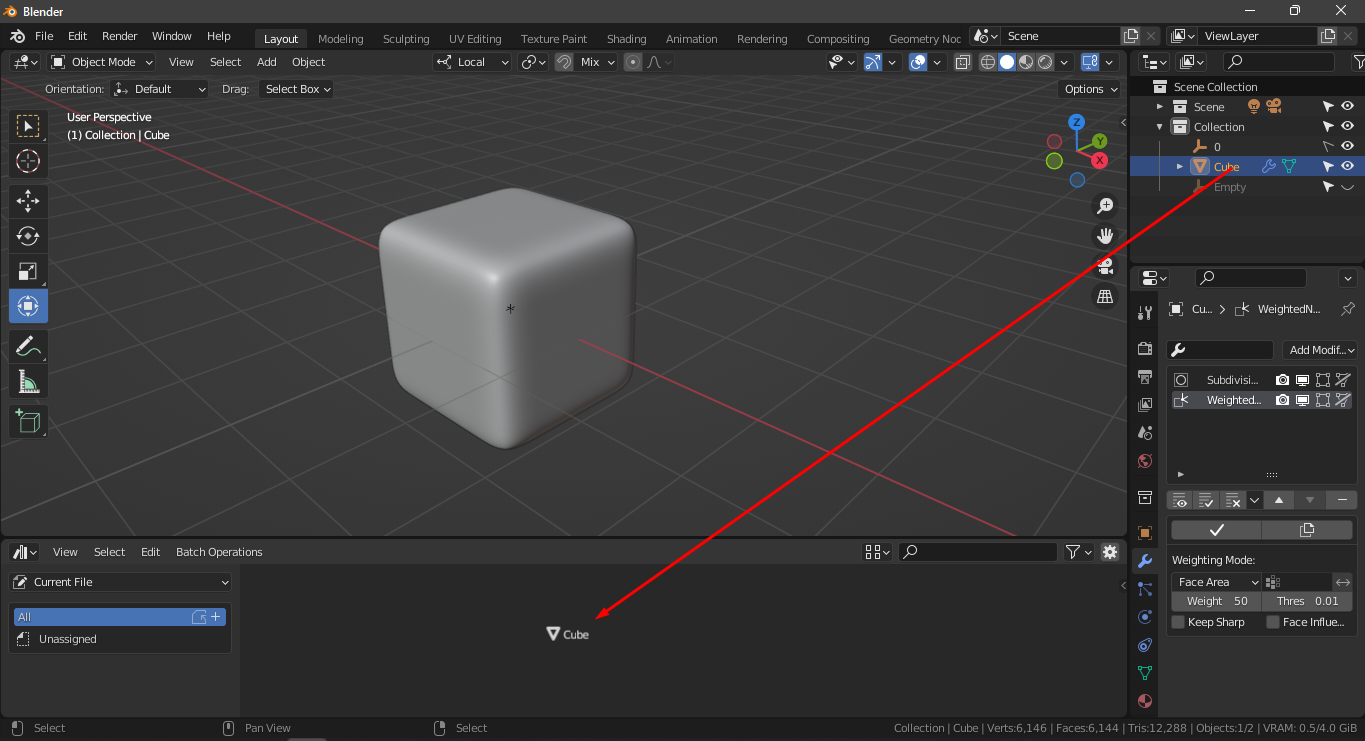Expand the Cube item in outliner

click(1180, 167)
